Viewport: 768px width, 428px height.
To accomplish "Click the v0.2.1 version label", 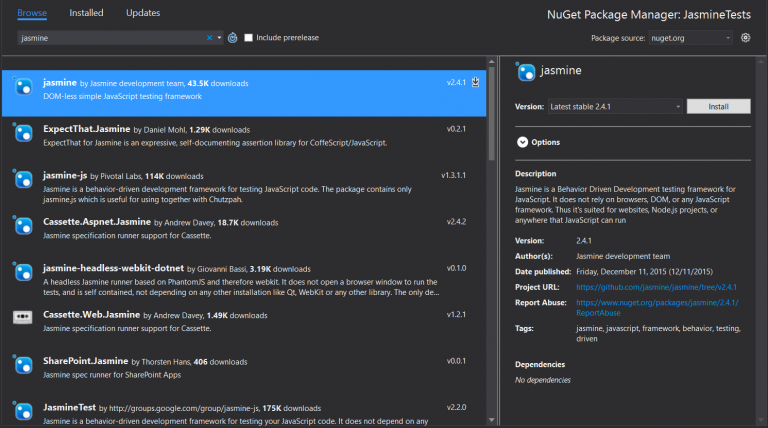I will (456, 129).
